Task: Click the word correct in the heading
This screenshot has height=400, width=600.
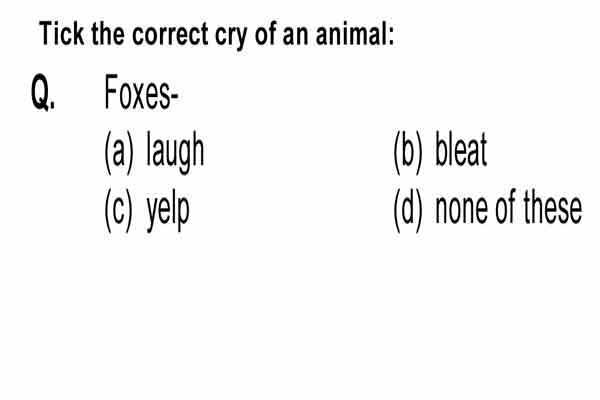Action: tap(170, 34)
